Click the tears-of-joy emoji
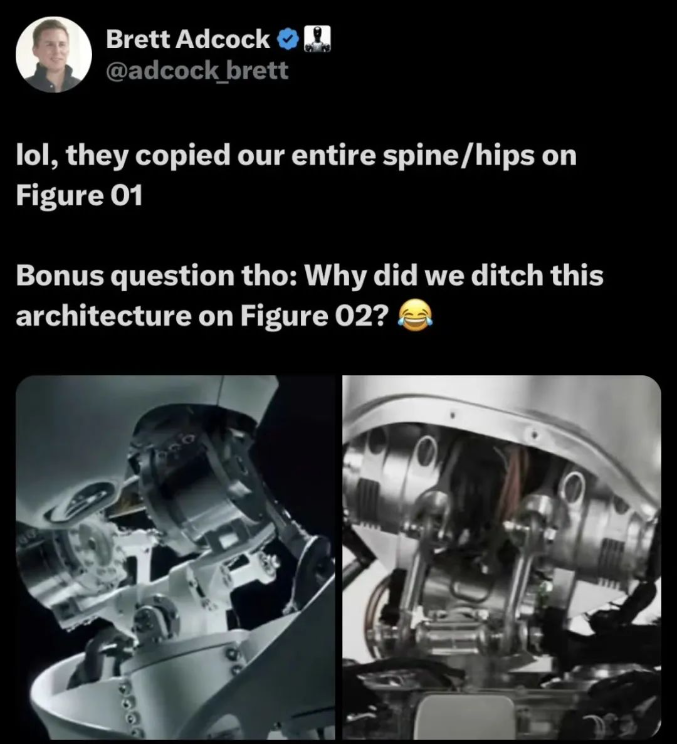 pos(416,315)
